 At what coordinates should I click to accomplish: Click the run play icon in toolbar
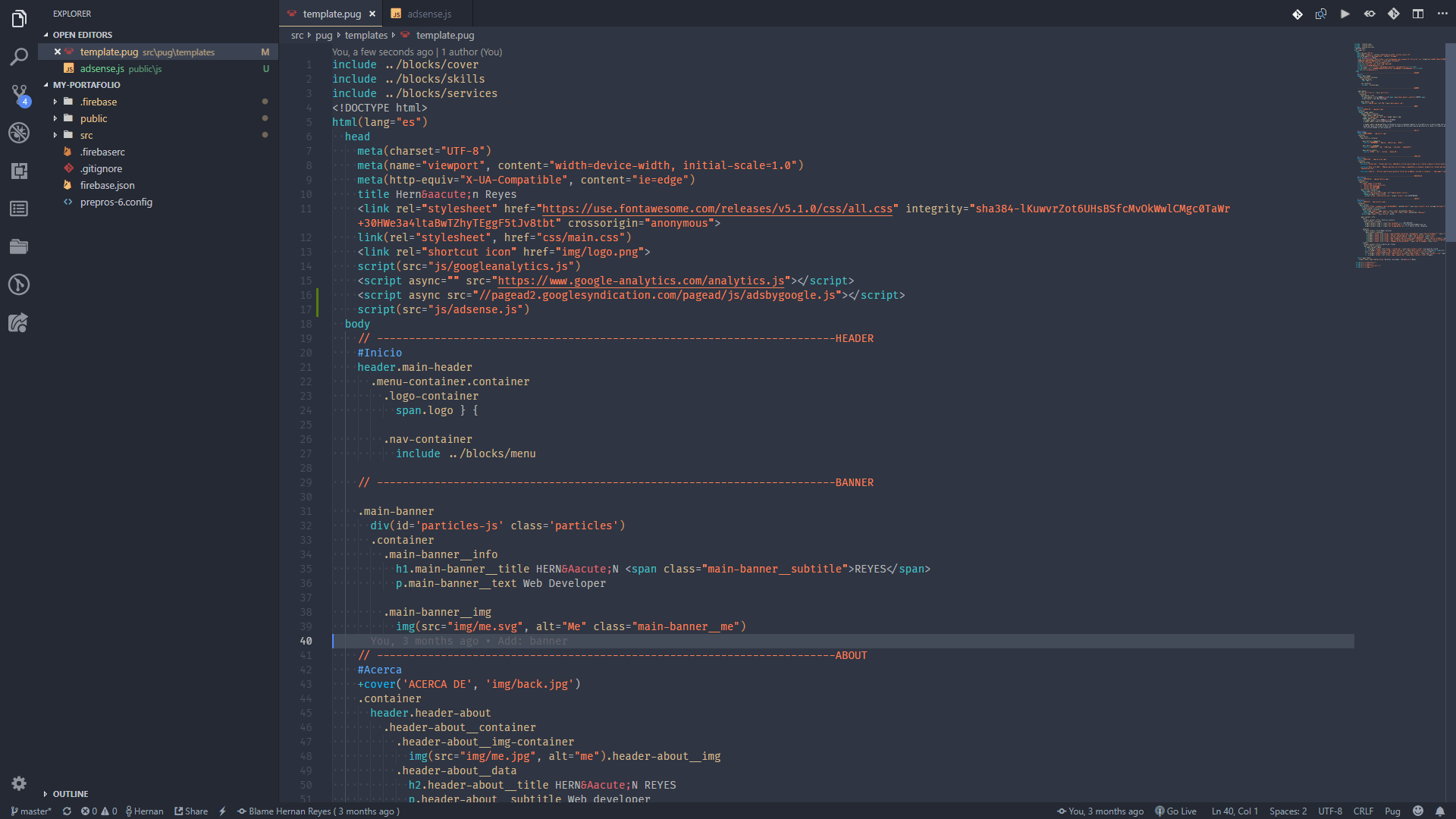pos(1345,14)
